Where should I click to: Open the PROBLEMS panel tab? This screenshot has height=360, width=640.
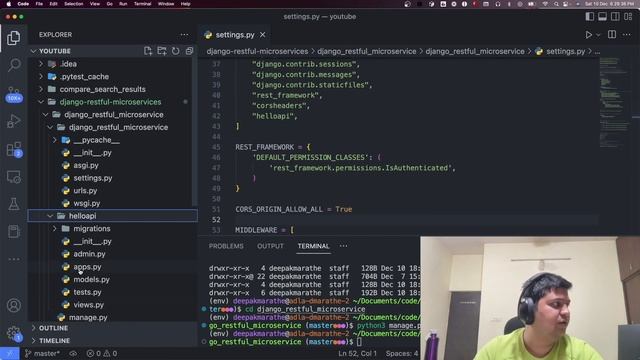coord(226,246)
